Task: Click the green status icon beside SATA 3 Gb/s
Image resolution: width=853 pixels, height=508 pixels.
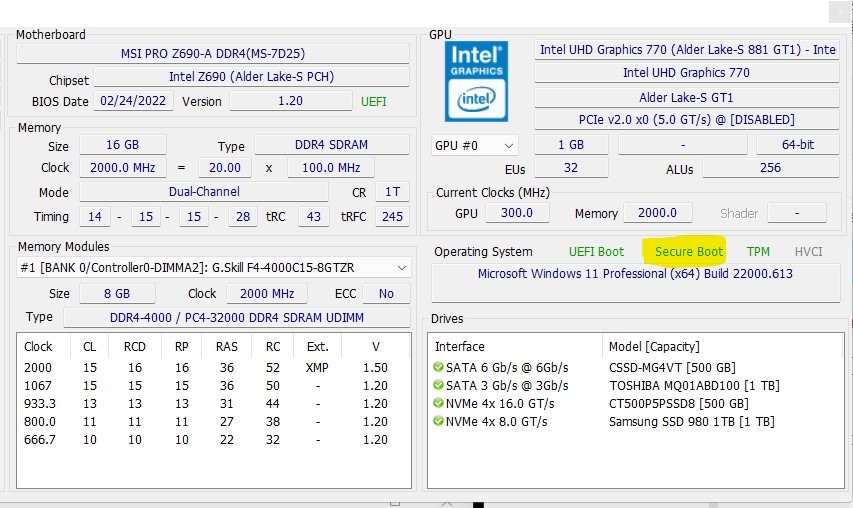Action: [x=438, y=385]
